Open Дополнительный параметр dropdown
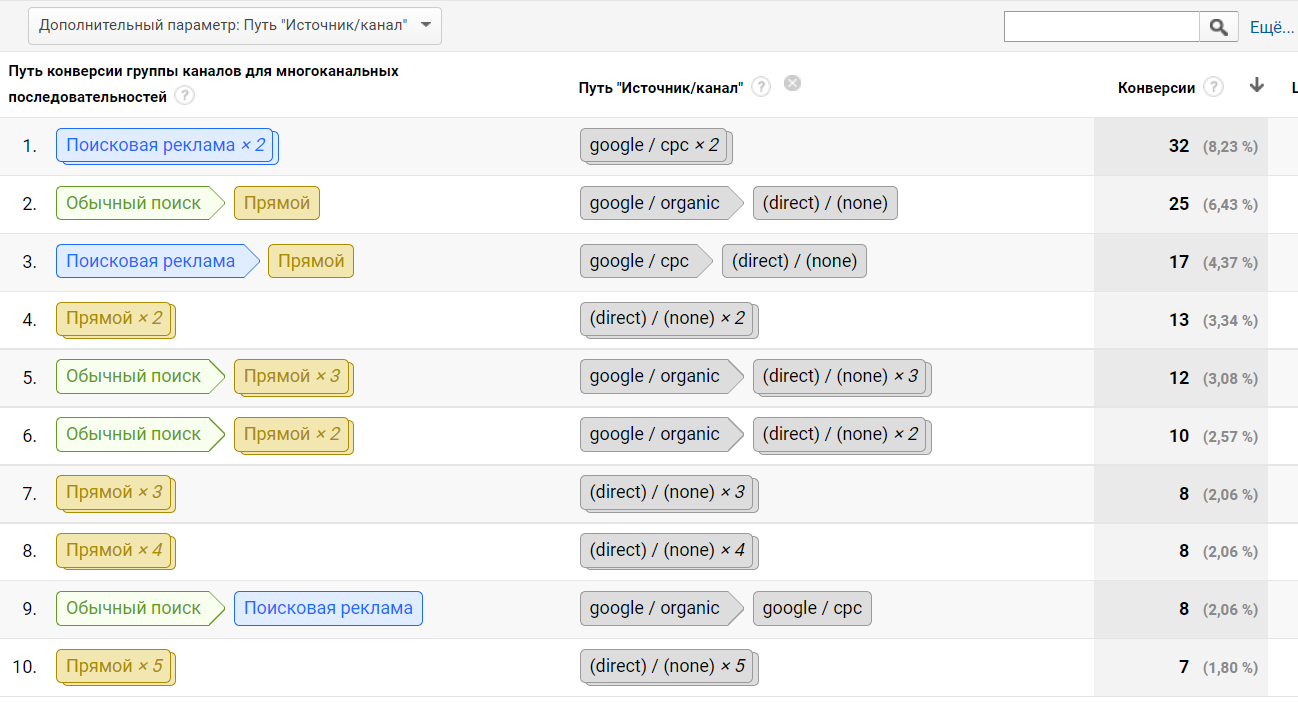The height and width of the screenshot is (704, 1298). (x=235, y=26)
